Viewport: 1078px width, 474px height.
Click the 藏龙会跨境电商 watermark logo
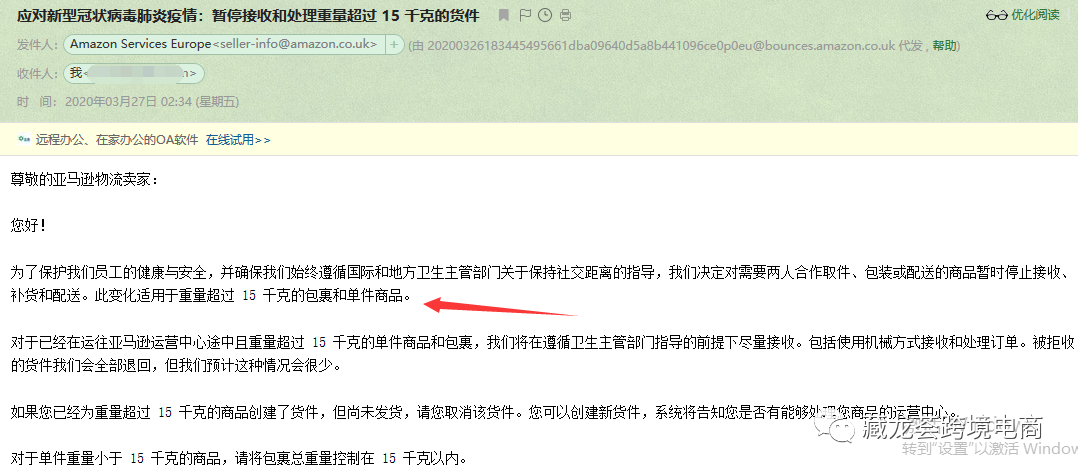[929, 429]
